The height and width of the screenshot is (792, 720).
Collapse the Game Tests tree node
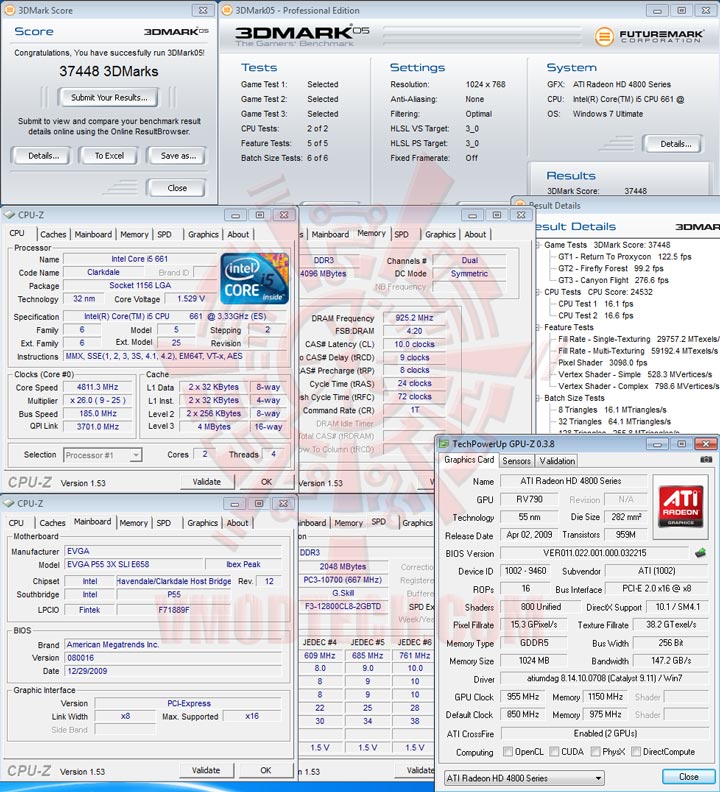[x=539, y=245]
